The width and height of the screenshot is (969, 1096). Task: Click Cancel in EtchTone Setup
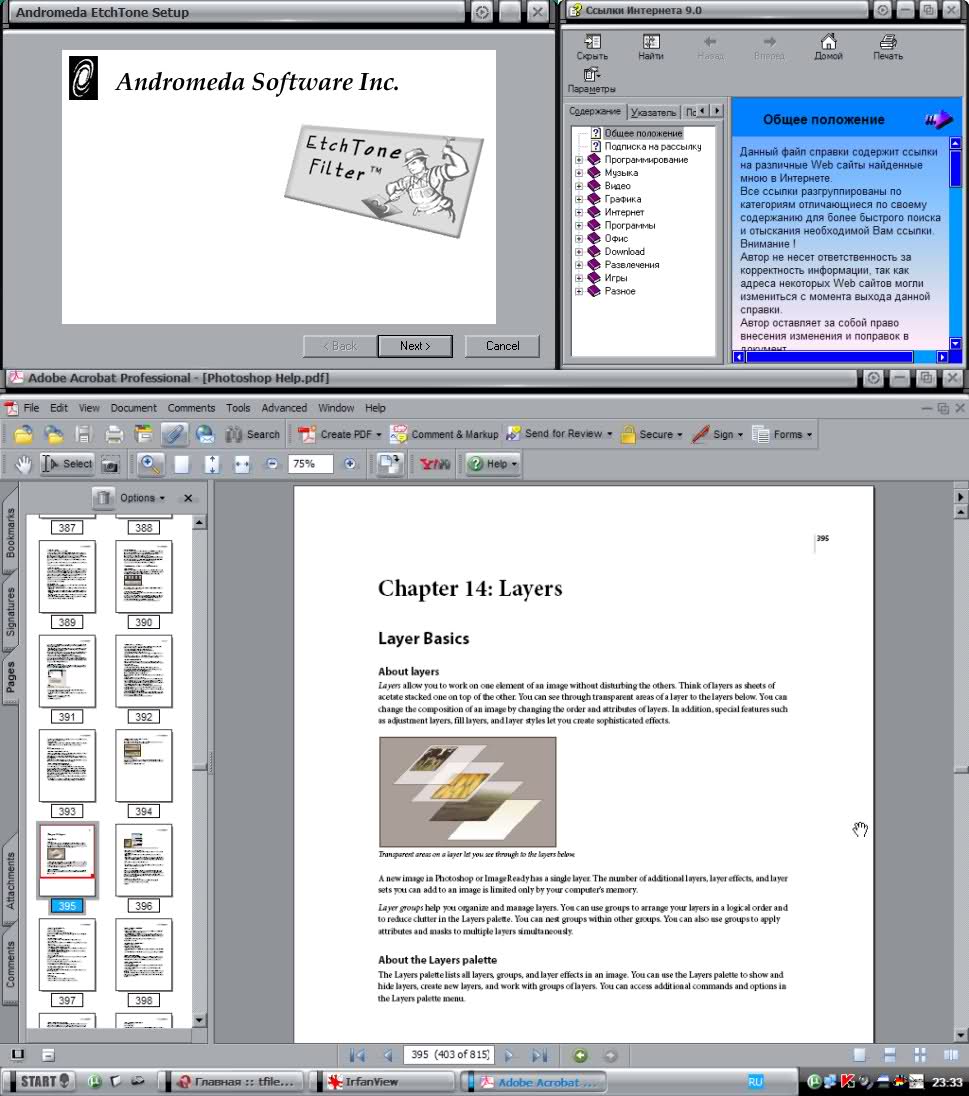pos(502,346)
